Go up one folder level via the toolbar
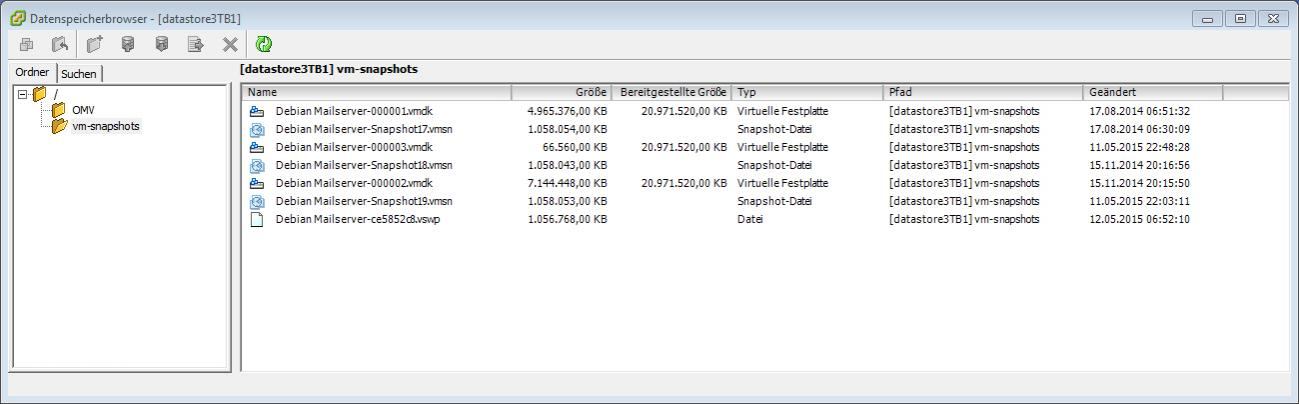Viewport: 1299px width, 404px height. click(60, 44)
